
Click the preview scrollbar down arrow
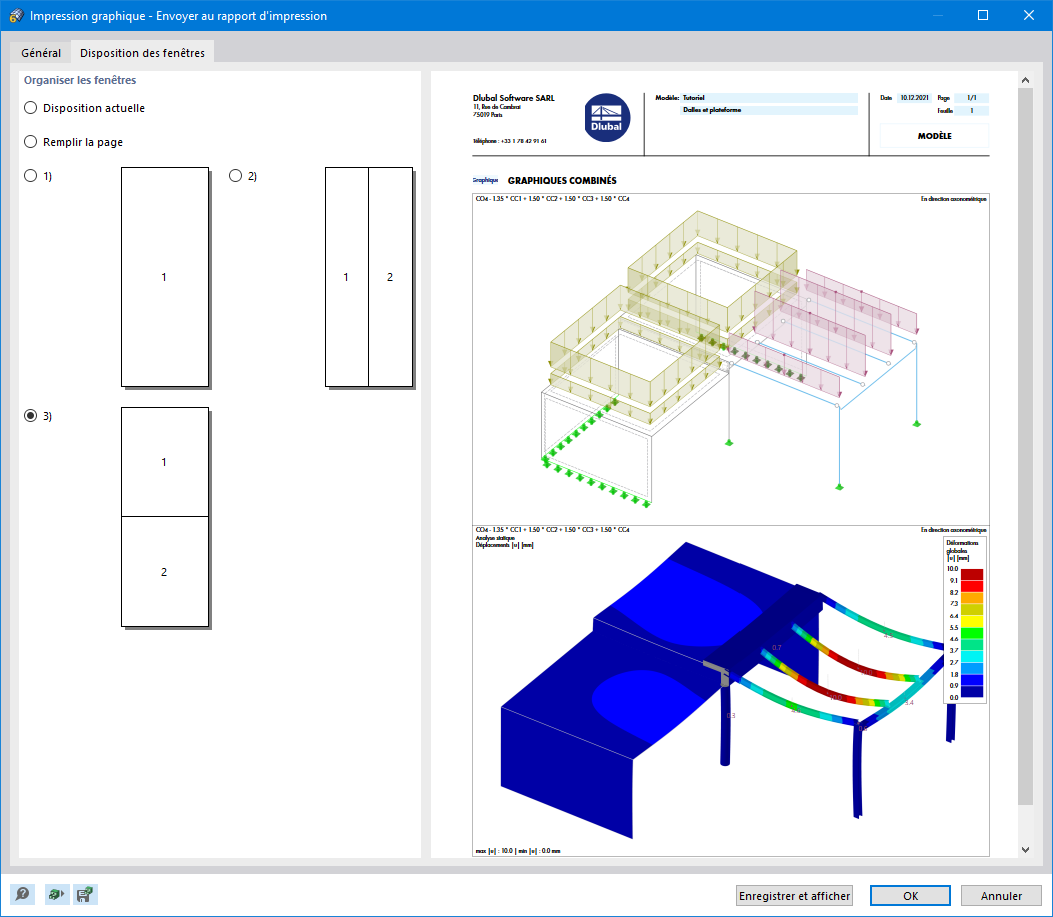1025,850
